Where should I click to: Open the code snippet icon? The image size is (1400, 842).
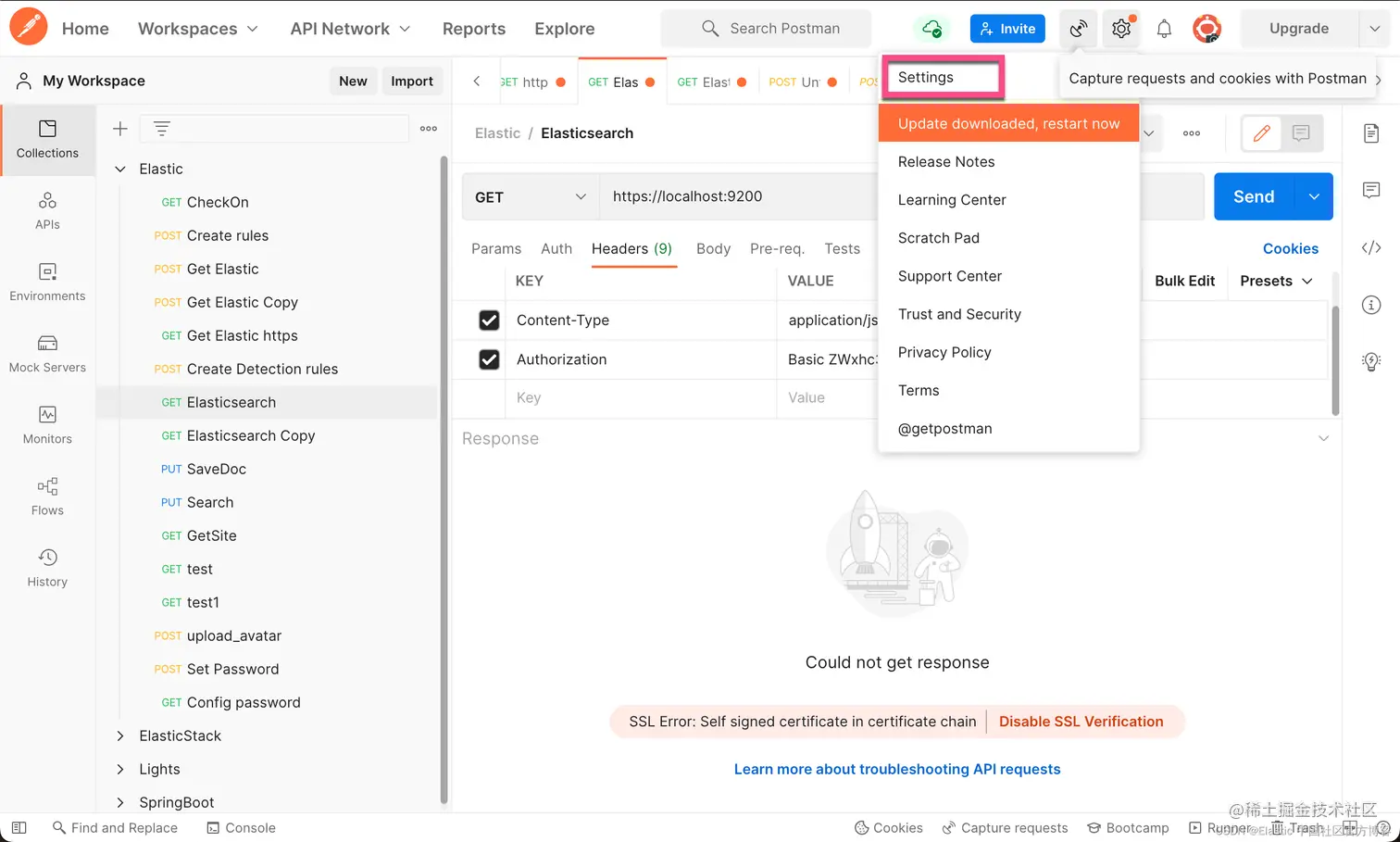click(1371, 247)
